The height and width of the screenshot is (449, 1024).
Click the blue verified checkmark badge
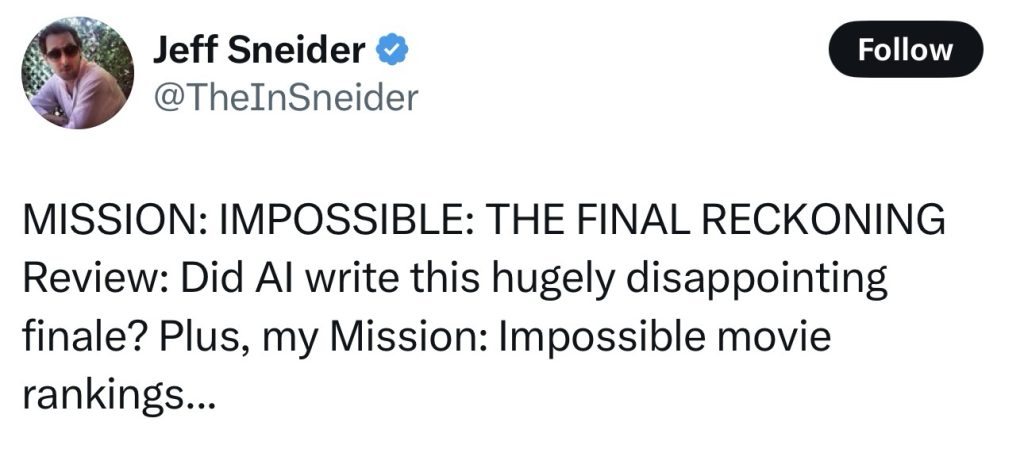(390, 50)
